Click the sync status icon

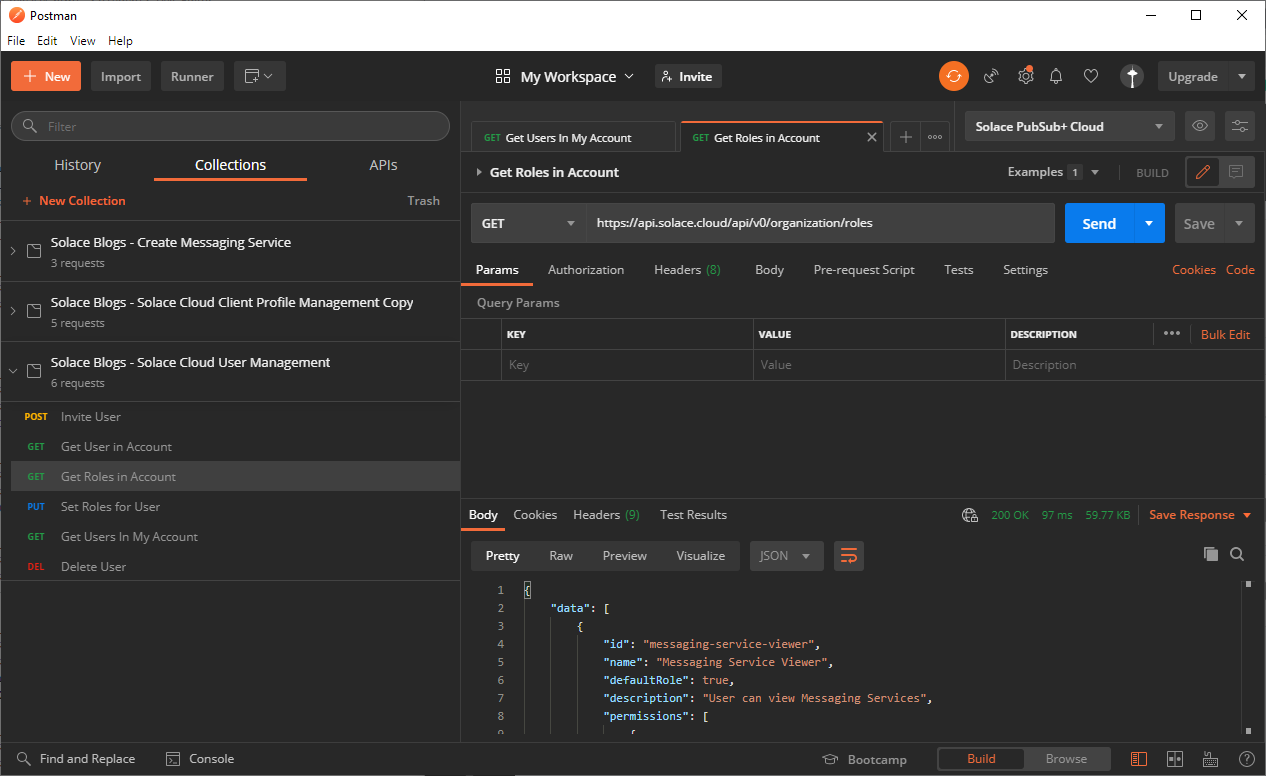click(953, 76)
